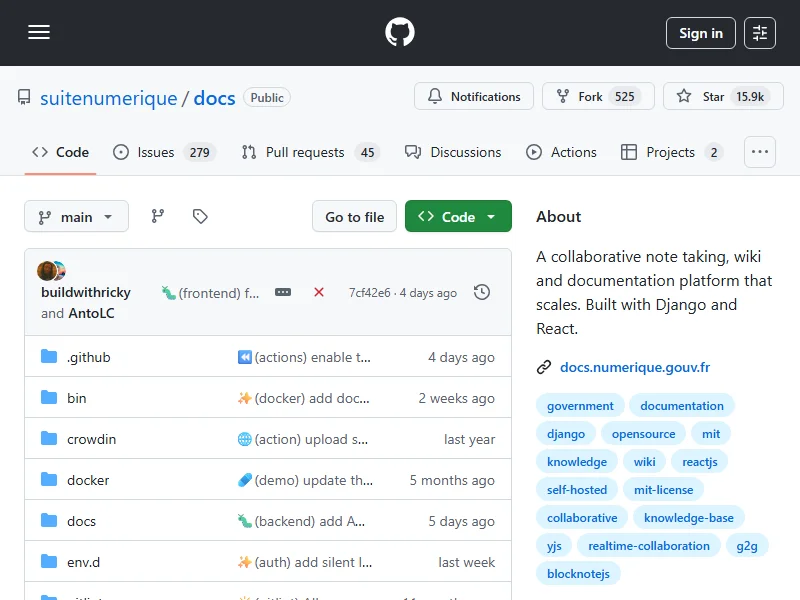Expand additional repository tabs with three-dots
Viewport: 800px width, 600px height.
click(x=760, y=152)
